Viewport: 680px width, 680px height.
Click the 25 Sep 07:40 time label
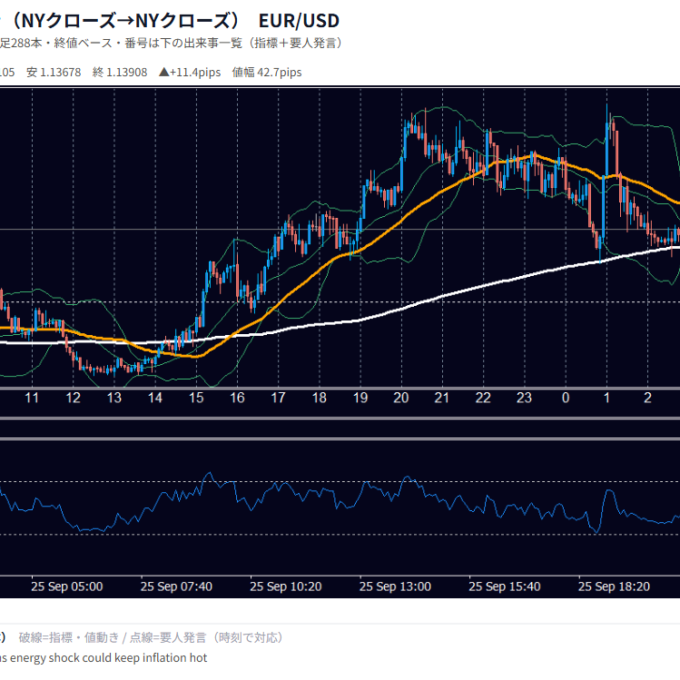pyautogui.click(x=176, y=587)
